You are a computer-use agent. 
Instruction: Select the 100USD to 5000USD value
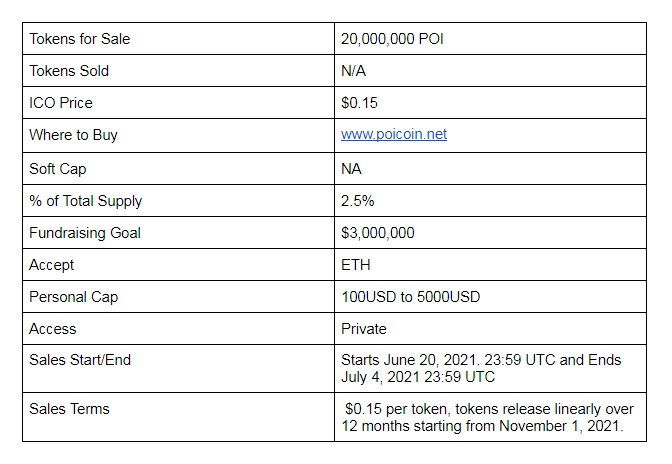[411, 297]
